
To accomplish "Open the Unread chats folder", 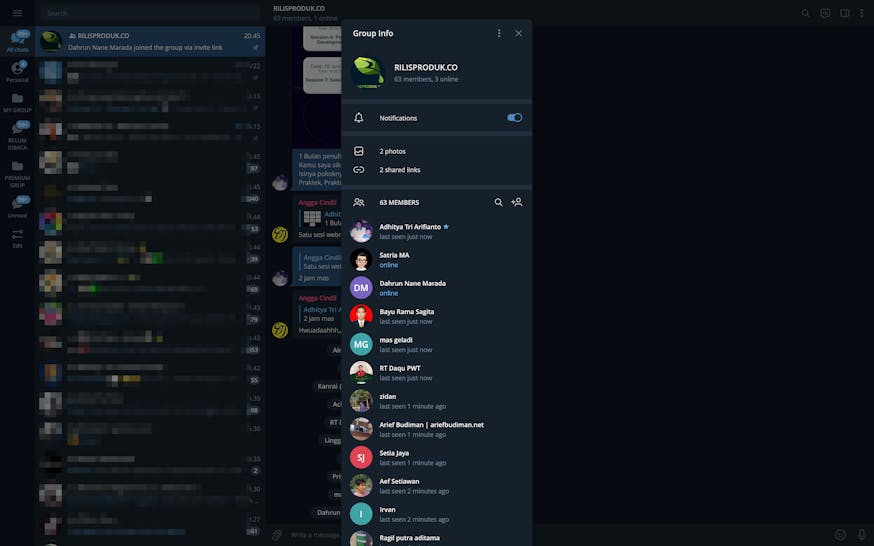I will (17, 208).
